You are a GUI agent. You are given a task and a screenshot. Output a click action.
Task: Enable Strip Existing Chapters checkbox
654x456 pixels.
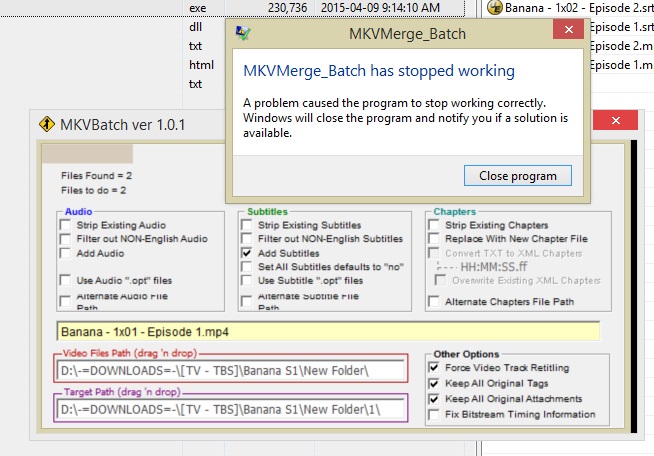click(x=434, y=225)
